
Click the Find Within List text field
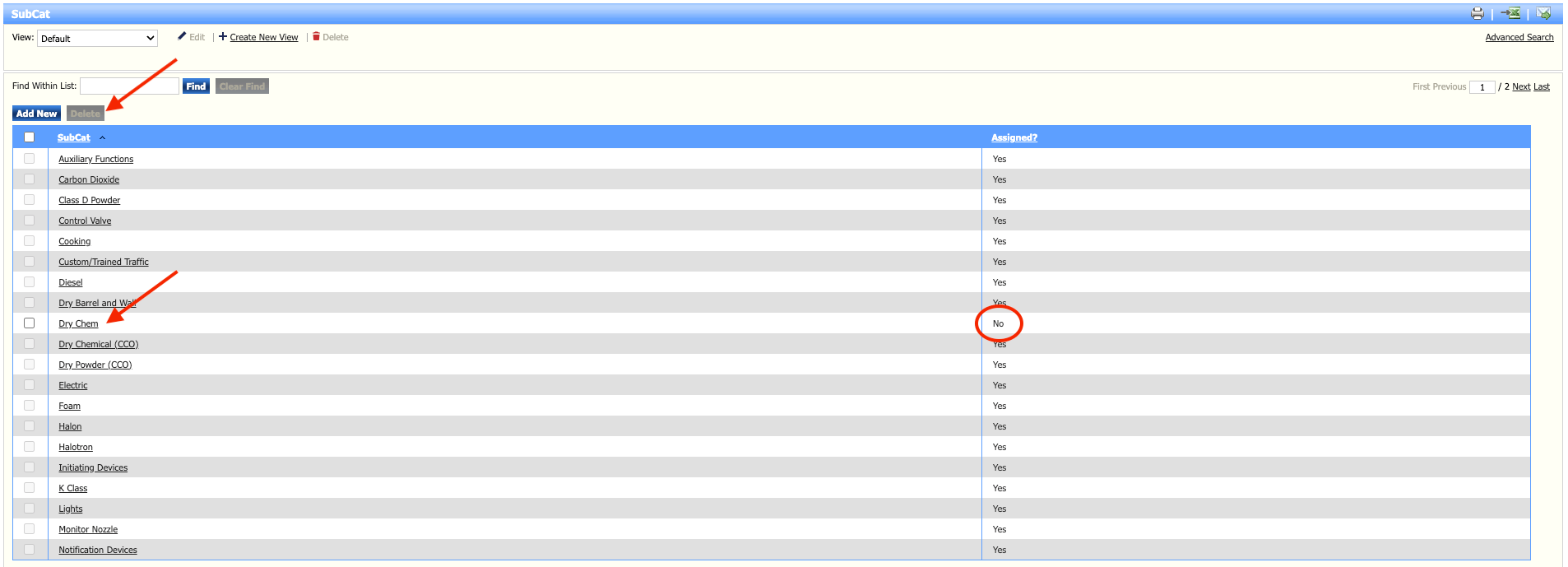coord(129,86)
